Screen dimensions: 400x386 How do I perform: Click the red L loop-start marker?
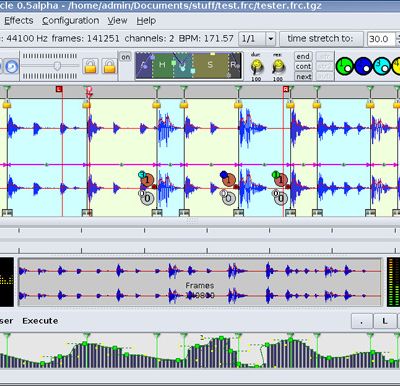point(59,89)
